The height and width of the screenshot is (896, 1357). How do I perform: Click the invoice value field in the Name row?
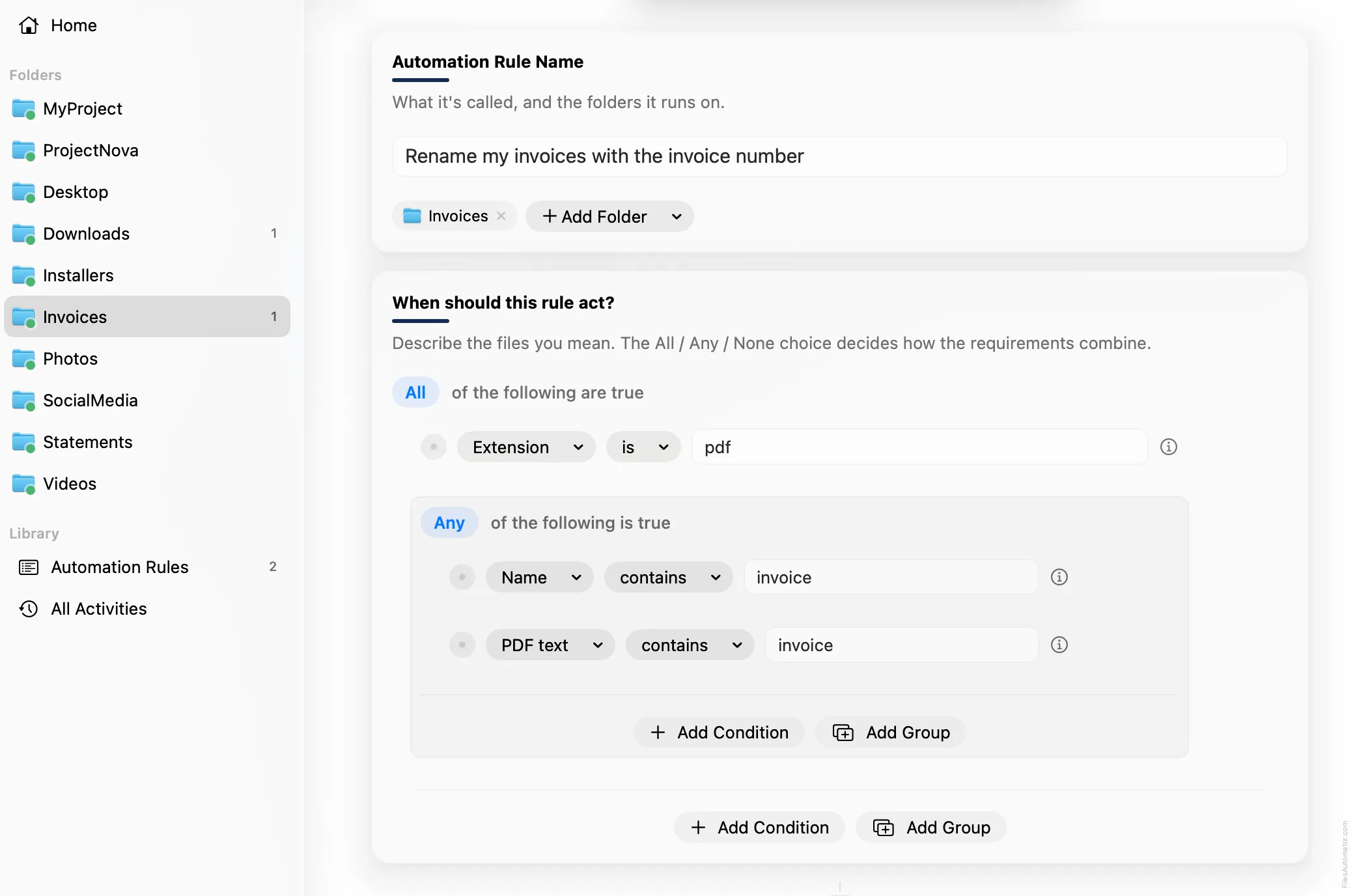(x=891, y=578)
